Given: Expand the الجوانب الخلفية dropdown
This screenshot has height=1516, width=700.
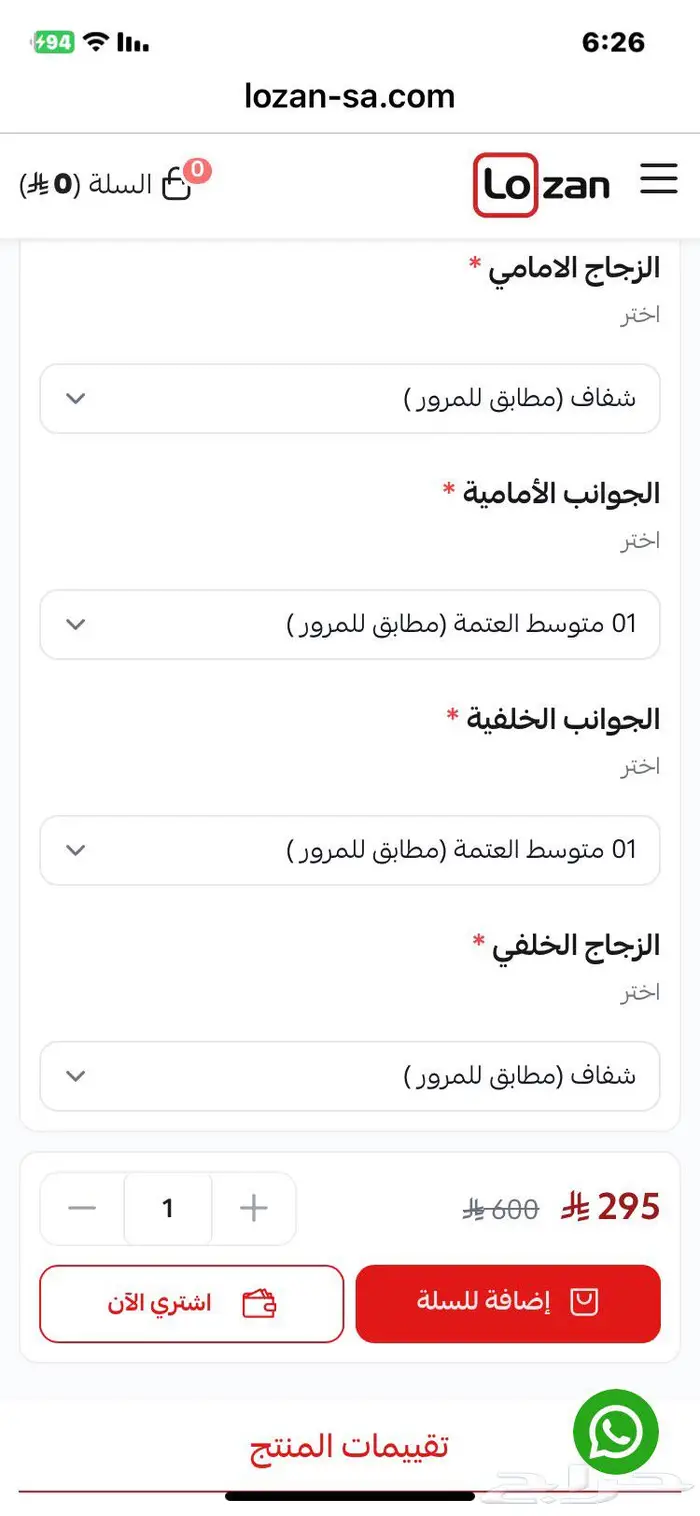Looking at the screenshot, I should pyautogui.click(x=350, y=850).
